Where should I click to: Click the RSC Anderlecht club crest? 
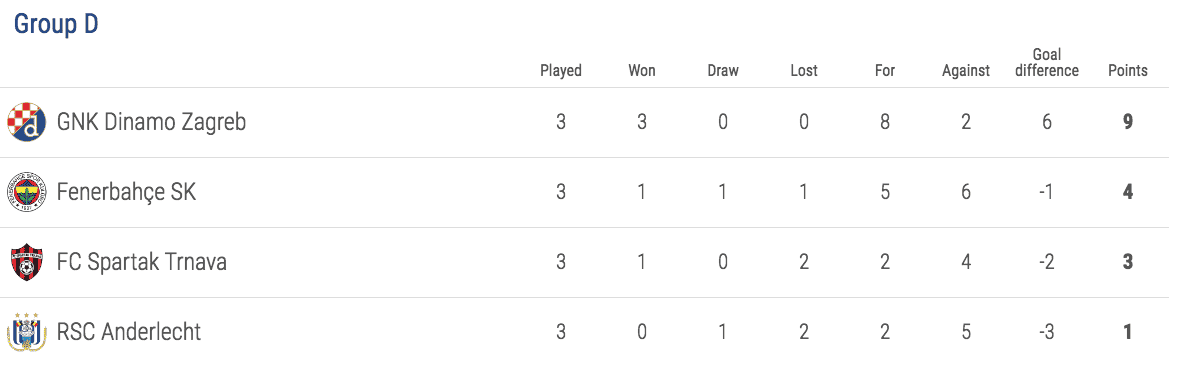[x=27, y=332]
